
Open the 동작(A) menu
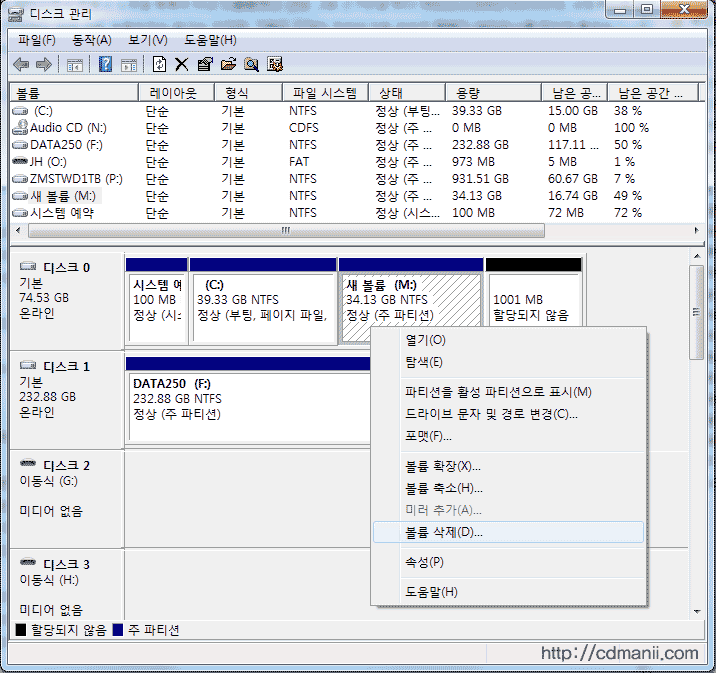pyautogui.click(x=92, y=41)
